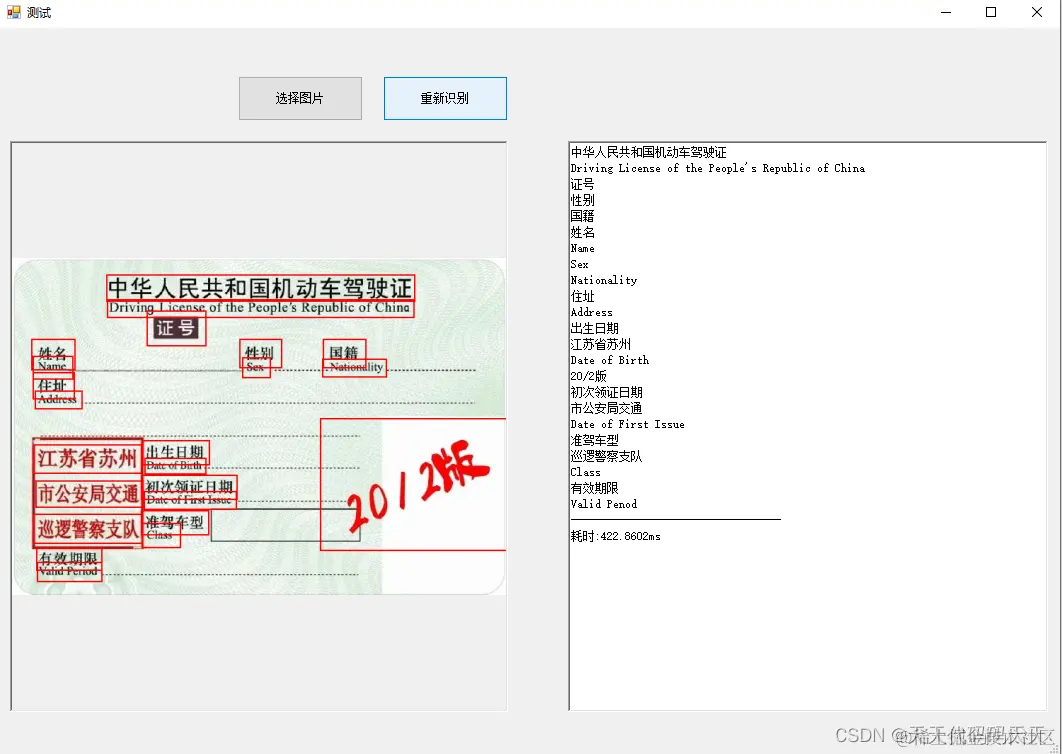Close the 测试 window
This screenshot has width=1062, height=754.
(x=1036, y=12)
